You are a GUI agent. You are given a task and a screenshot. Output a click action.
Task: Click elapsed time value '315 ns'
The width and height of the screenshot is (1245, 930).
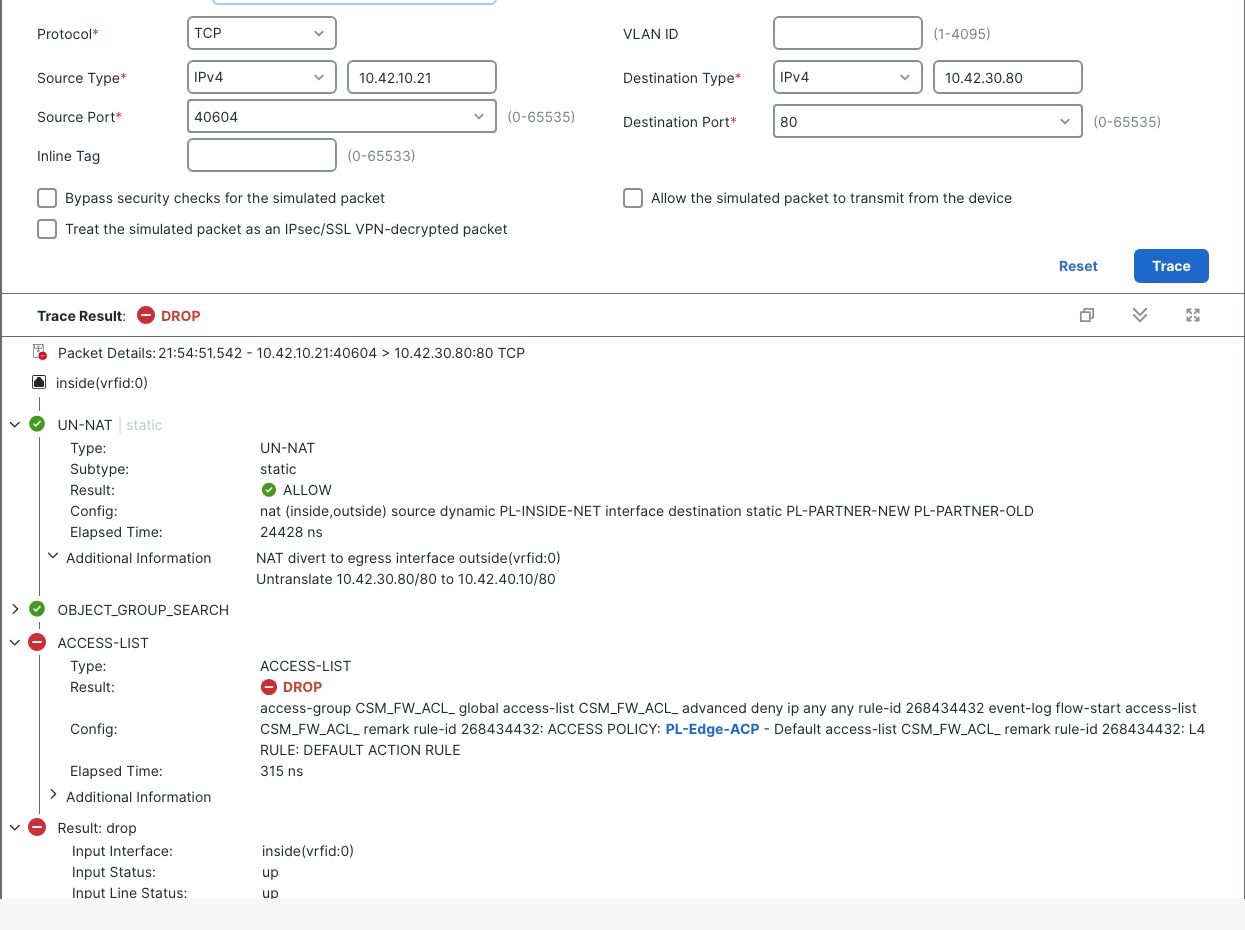281,771
